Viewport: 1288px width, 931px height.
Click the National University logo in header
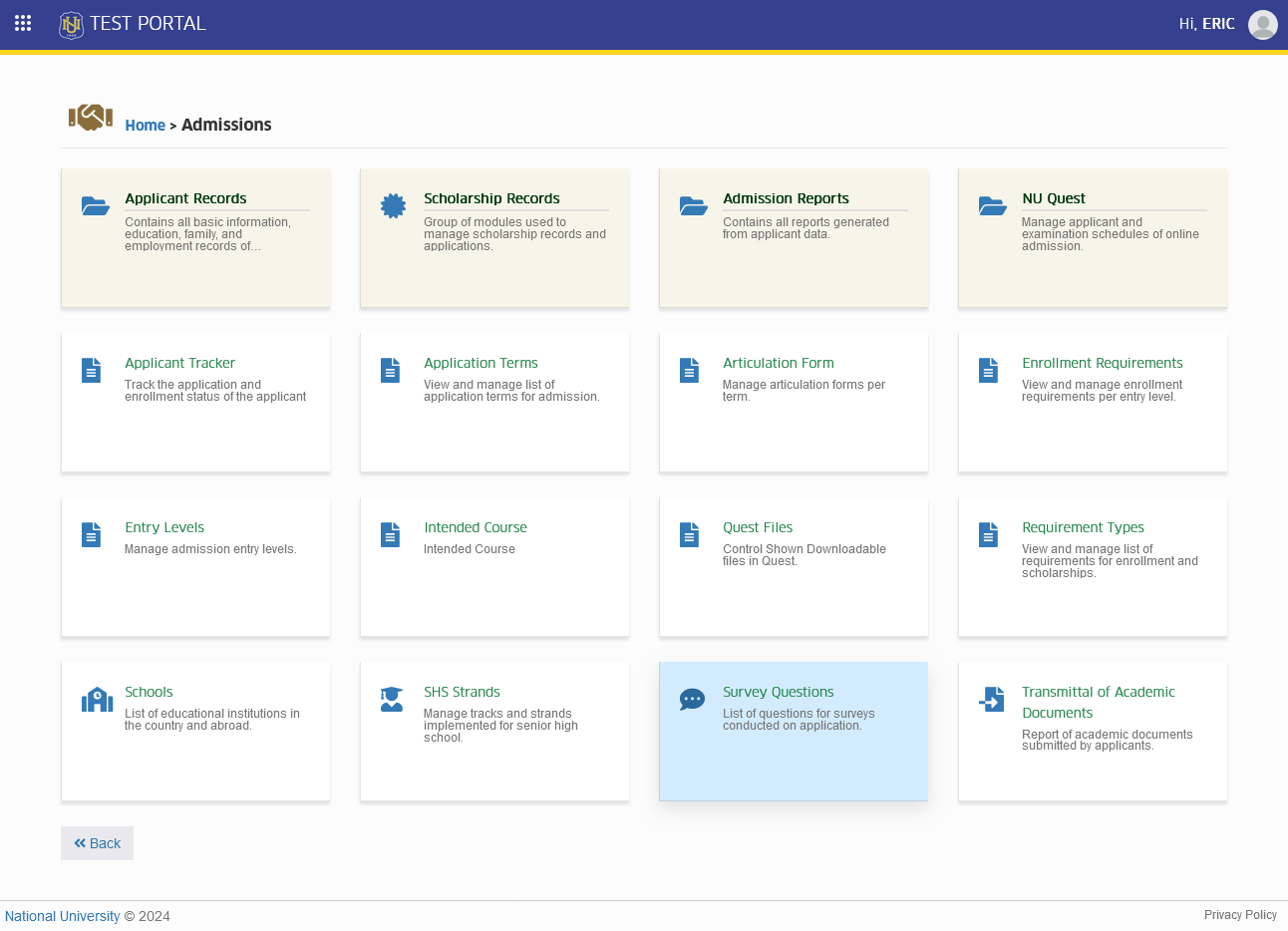tap(71, 24)
